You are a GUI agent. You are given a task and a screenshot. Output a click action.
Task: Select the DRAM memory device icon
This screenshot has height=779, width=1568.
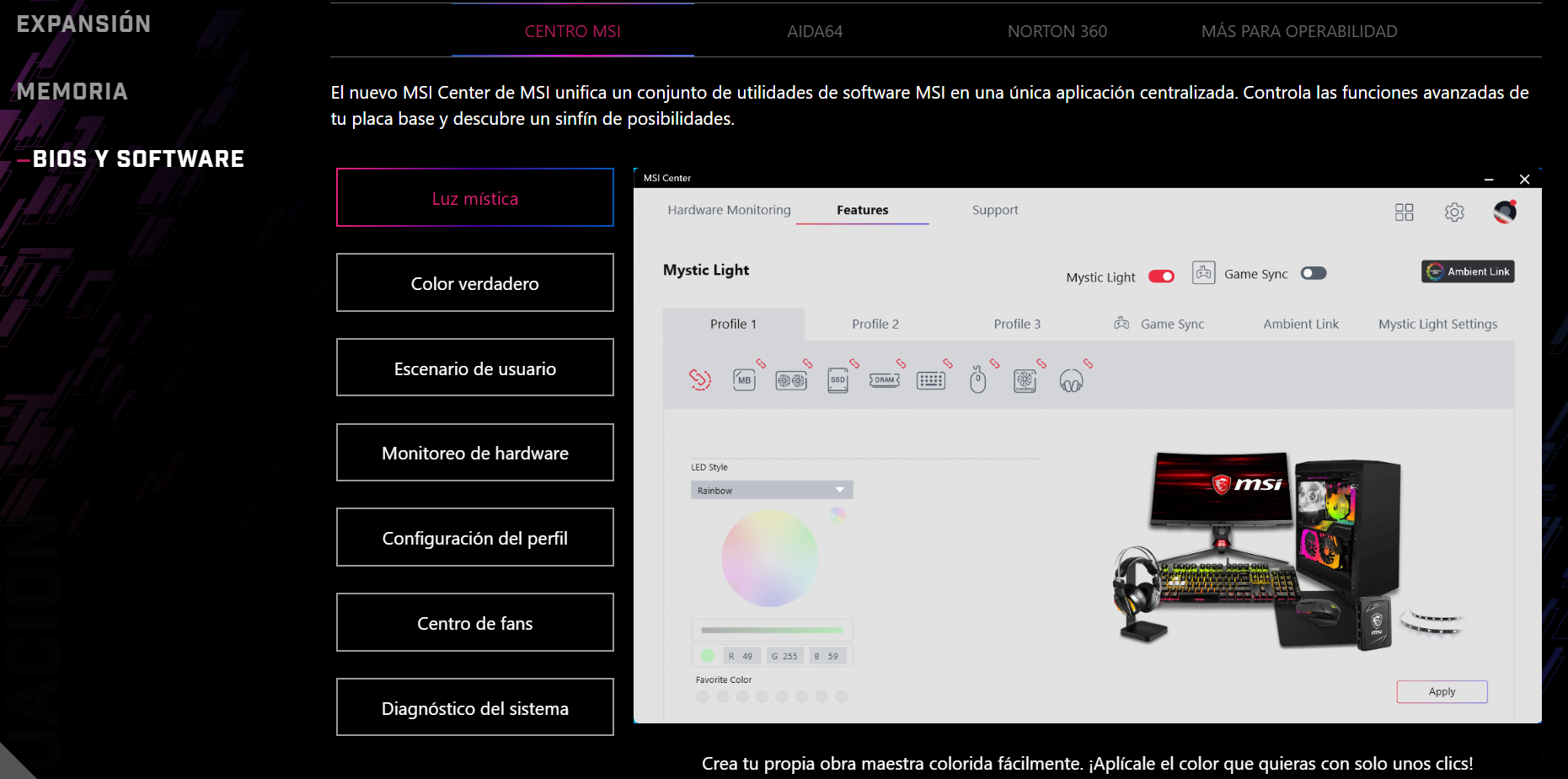(x=885, y=380)
